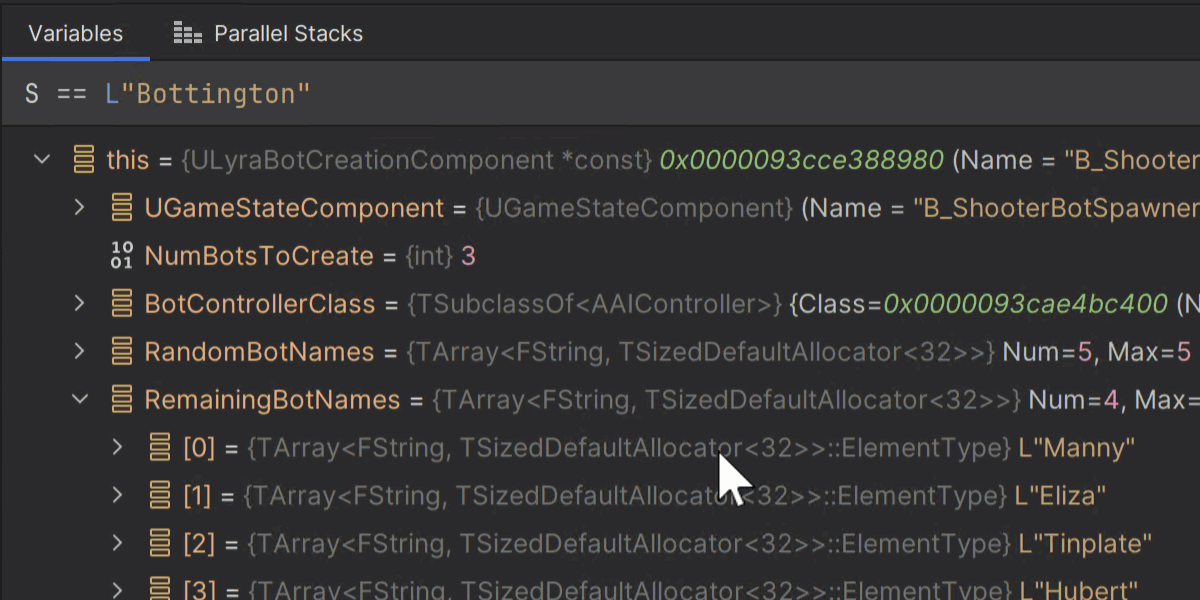Click the struct icon beside RemainingBotNames
The height and width of the screenshot is (600, 1200).
[122, 399]
